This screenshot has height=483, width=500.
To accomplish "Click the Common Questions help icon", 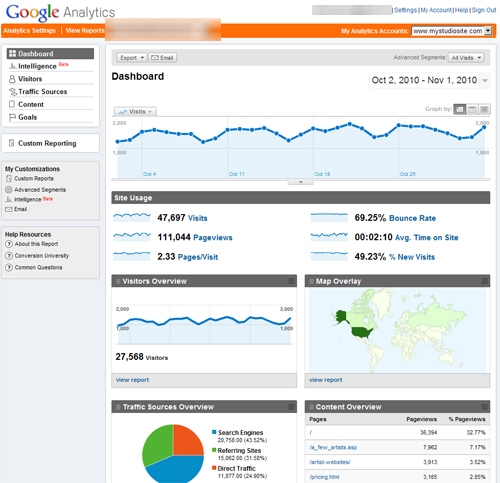I will (9, 268).
